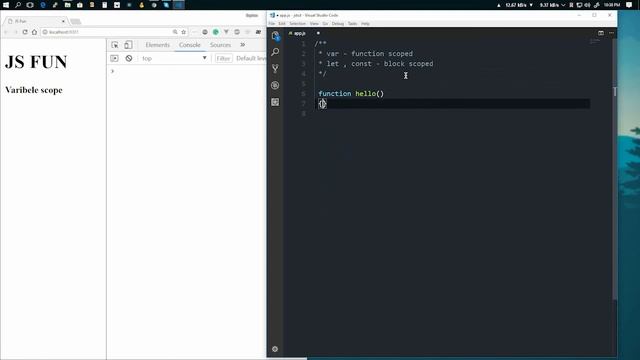Open the Edit menu in VS Code
640x360 pixels.
(x=282, y=24)
